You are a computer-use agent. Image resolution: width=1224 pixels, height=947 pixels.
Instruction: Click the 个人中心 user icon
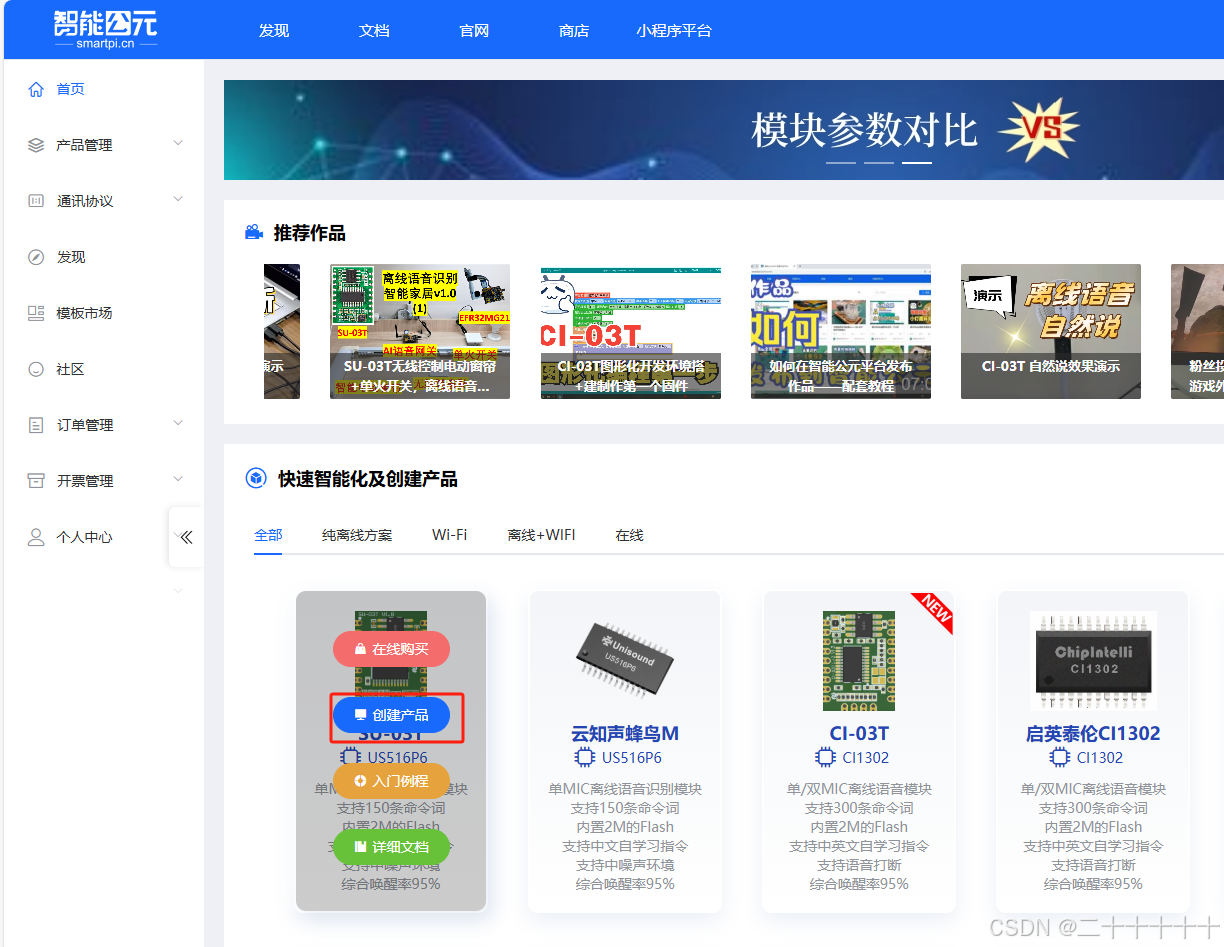[x=36, y=537]
